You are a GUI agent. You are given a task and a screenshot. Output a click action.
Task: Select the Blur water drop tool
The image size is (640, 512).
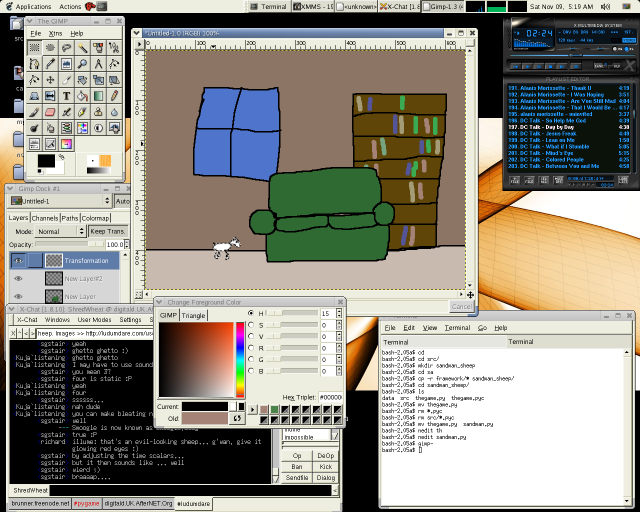[114, 111]
